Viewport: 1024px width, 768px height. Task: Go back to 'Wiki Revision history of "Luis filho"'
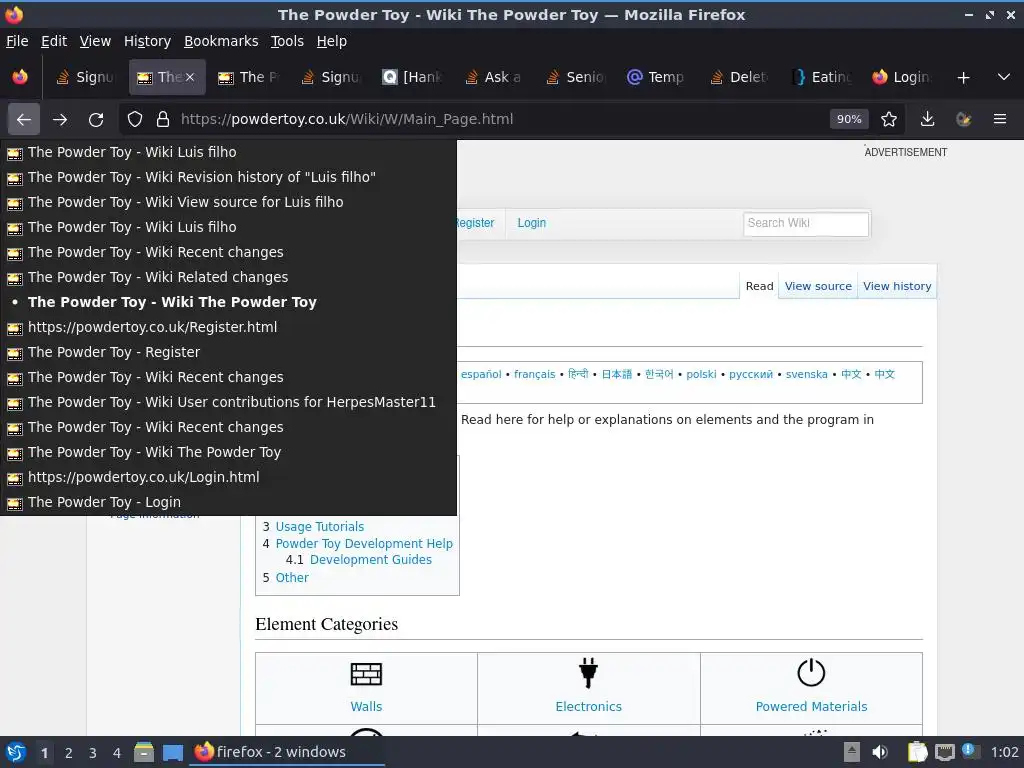pos(228,177)
